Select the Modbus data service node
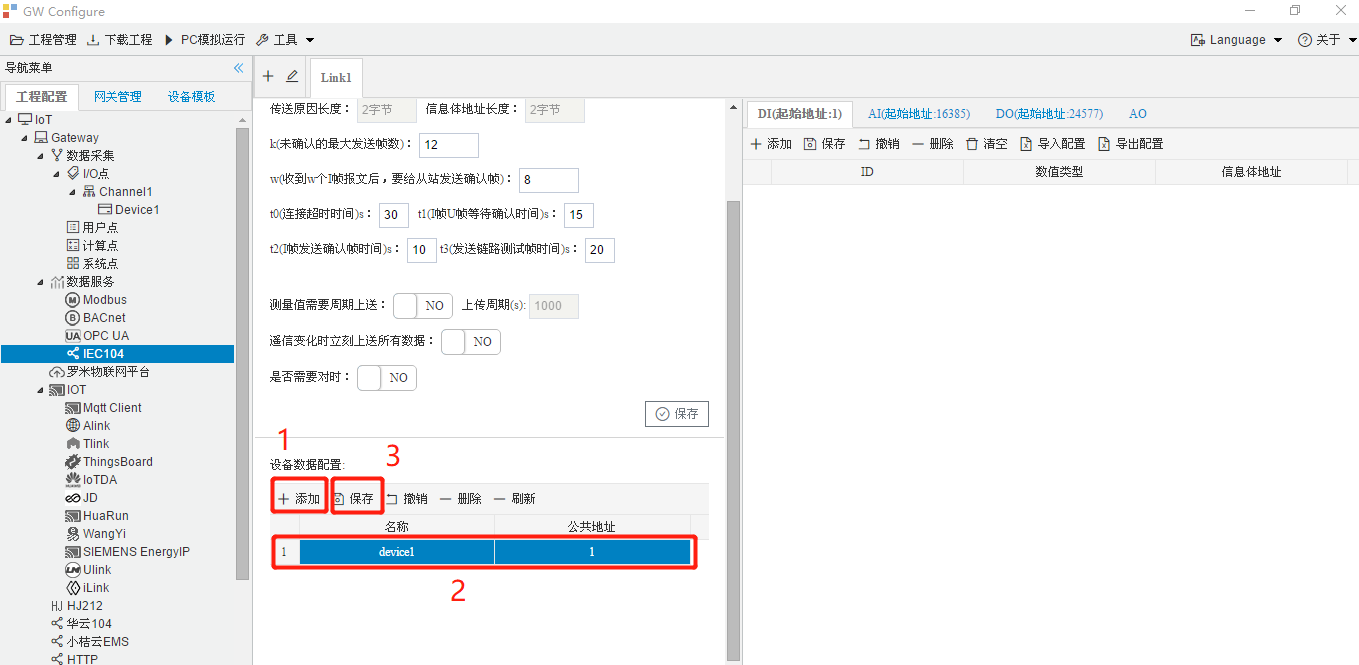The width and height of the screenshot is (1359, 665). click(x=96, y=300)
